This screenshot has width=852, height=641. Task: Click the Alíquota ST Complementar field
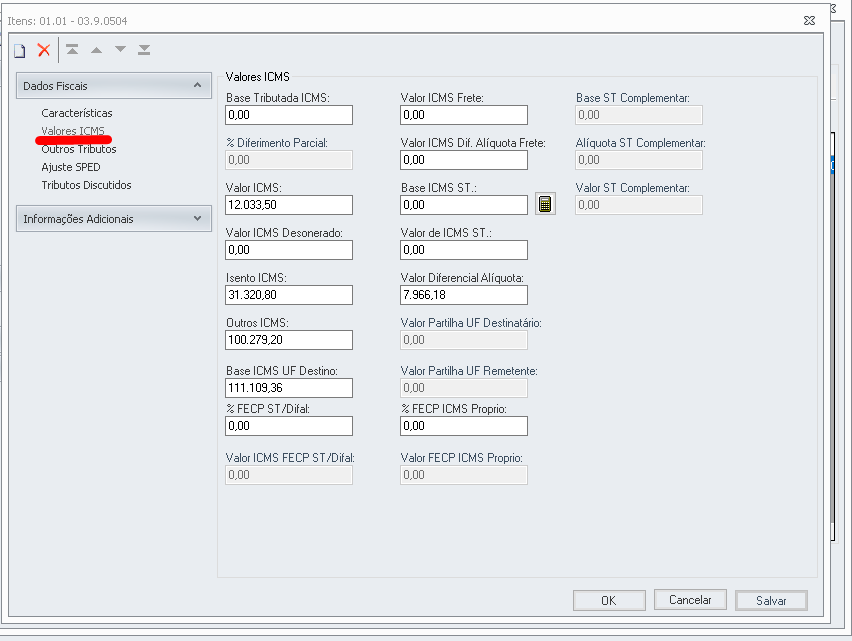(x=639, y=160)
